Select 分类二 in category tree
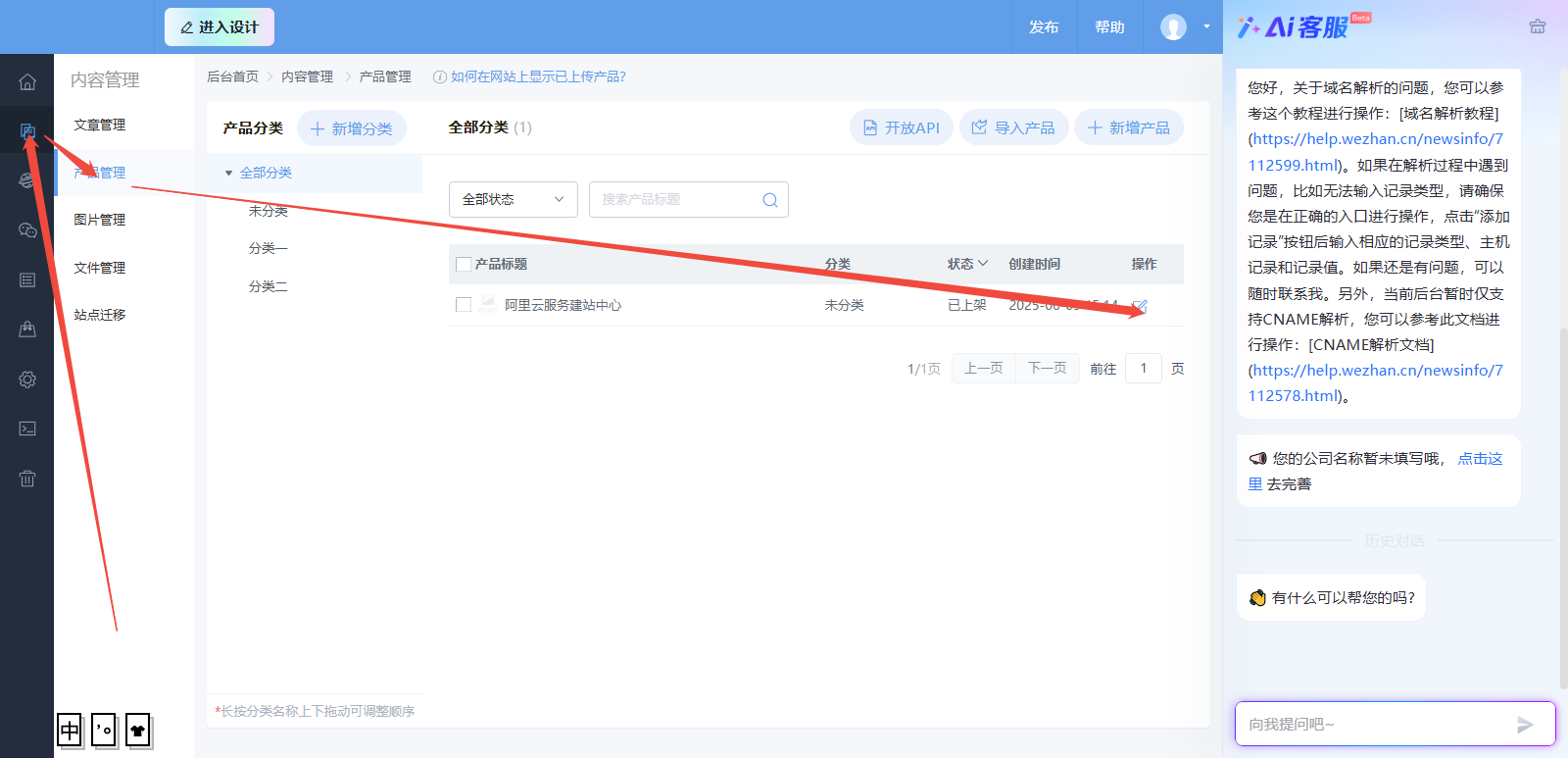Image resolution: width=1568 pixels, height=758 pixels. coord(269,286)
